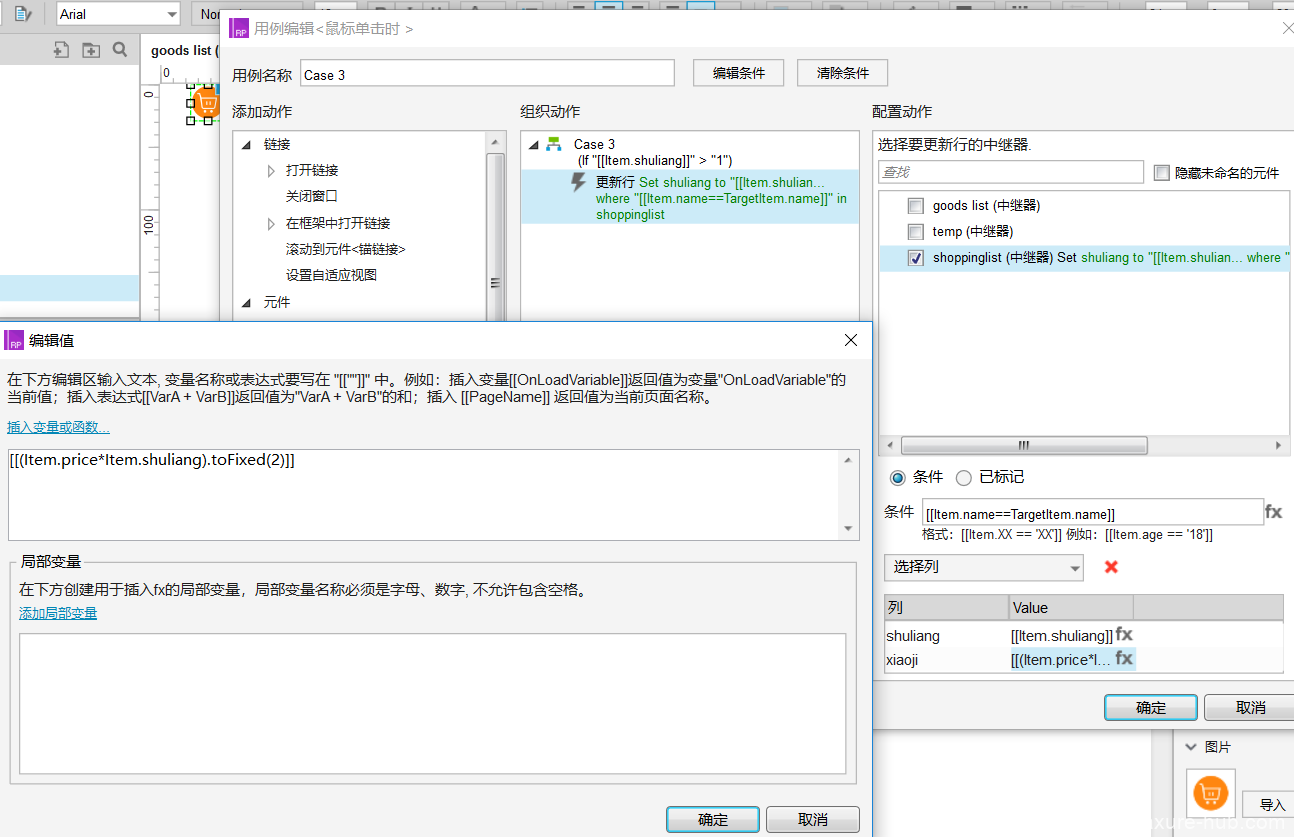Image resolution: width=1294 pixels, height=837 pixels.
Task: Click the fx icon in xiaoji row
Action: click(x=1125, y=659)
